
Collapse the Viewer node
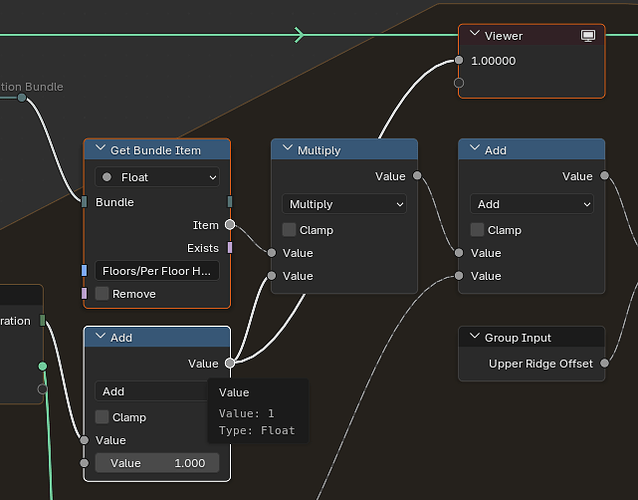pyautogui.click(x=474, y=34)
